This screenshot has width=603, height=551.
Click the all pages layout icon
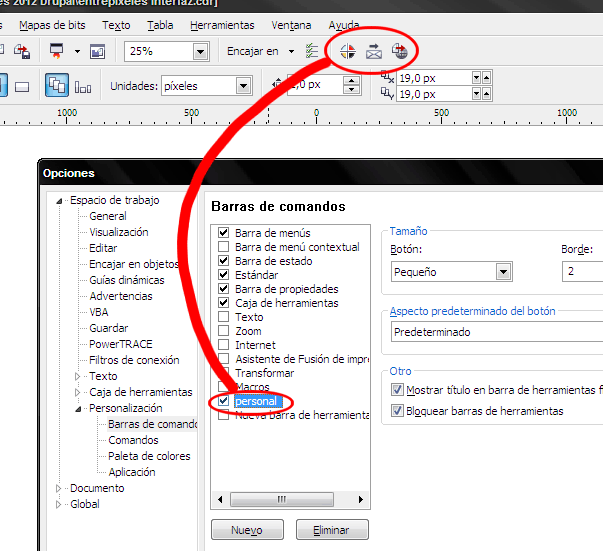(x=57, y=85)
